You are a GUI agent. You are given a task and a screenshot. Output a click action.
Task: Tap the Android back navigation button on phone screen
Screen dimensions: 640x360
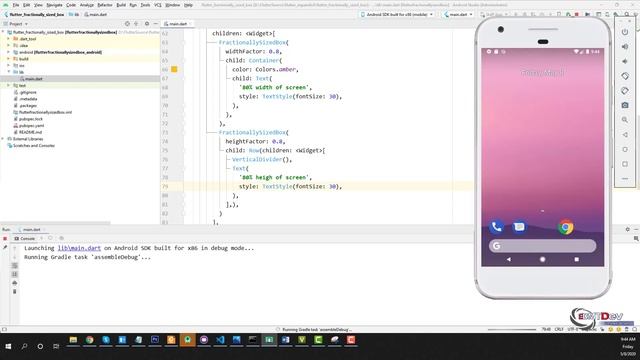point(509,259)
